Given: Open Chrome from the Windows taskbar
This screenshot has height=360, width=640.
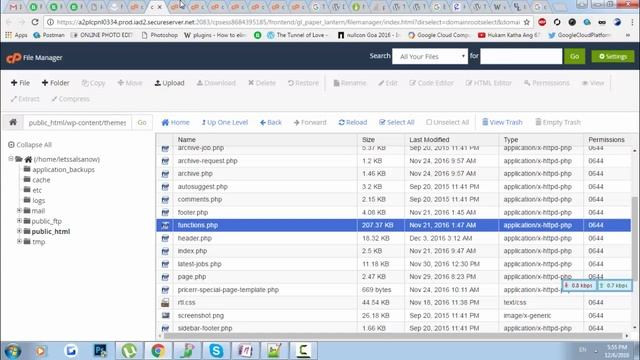Looking at the screenshot, I should pyautogui.click(x=158, y=350).
